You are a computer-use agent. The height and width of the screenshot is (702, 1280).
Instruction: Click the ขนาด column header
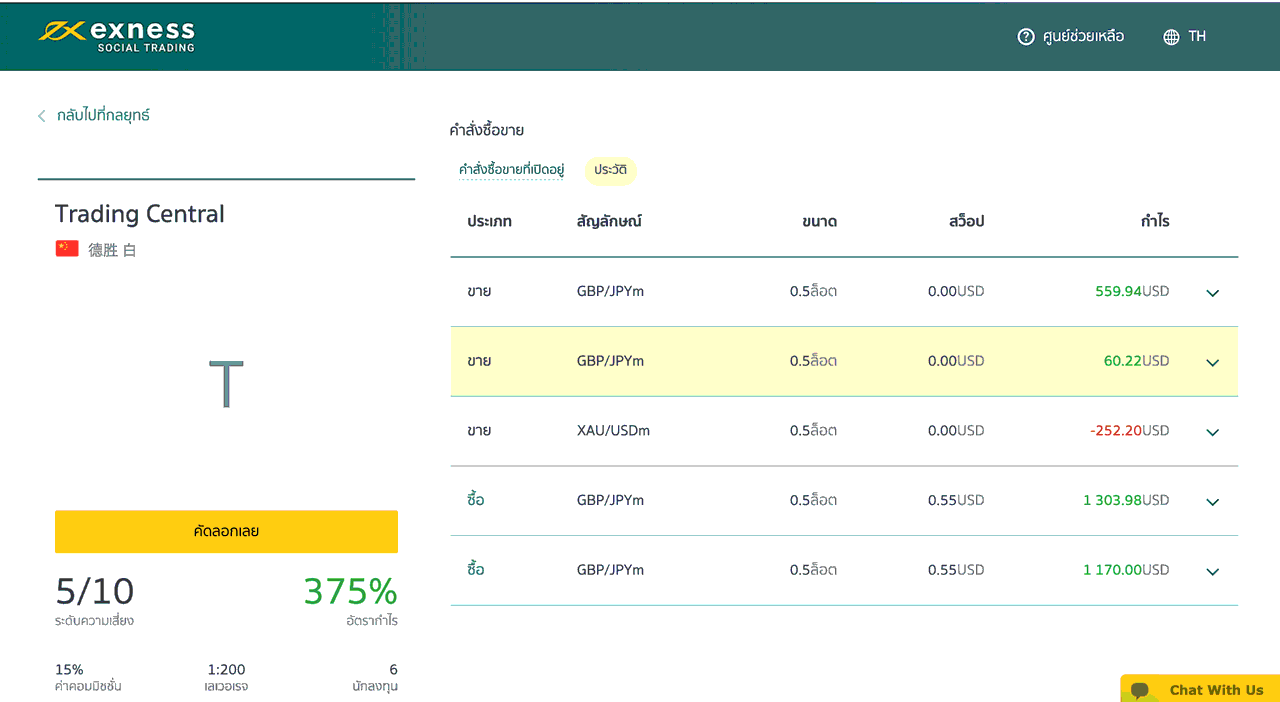click(x=819, y=221)
